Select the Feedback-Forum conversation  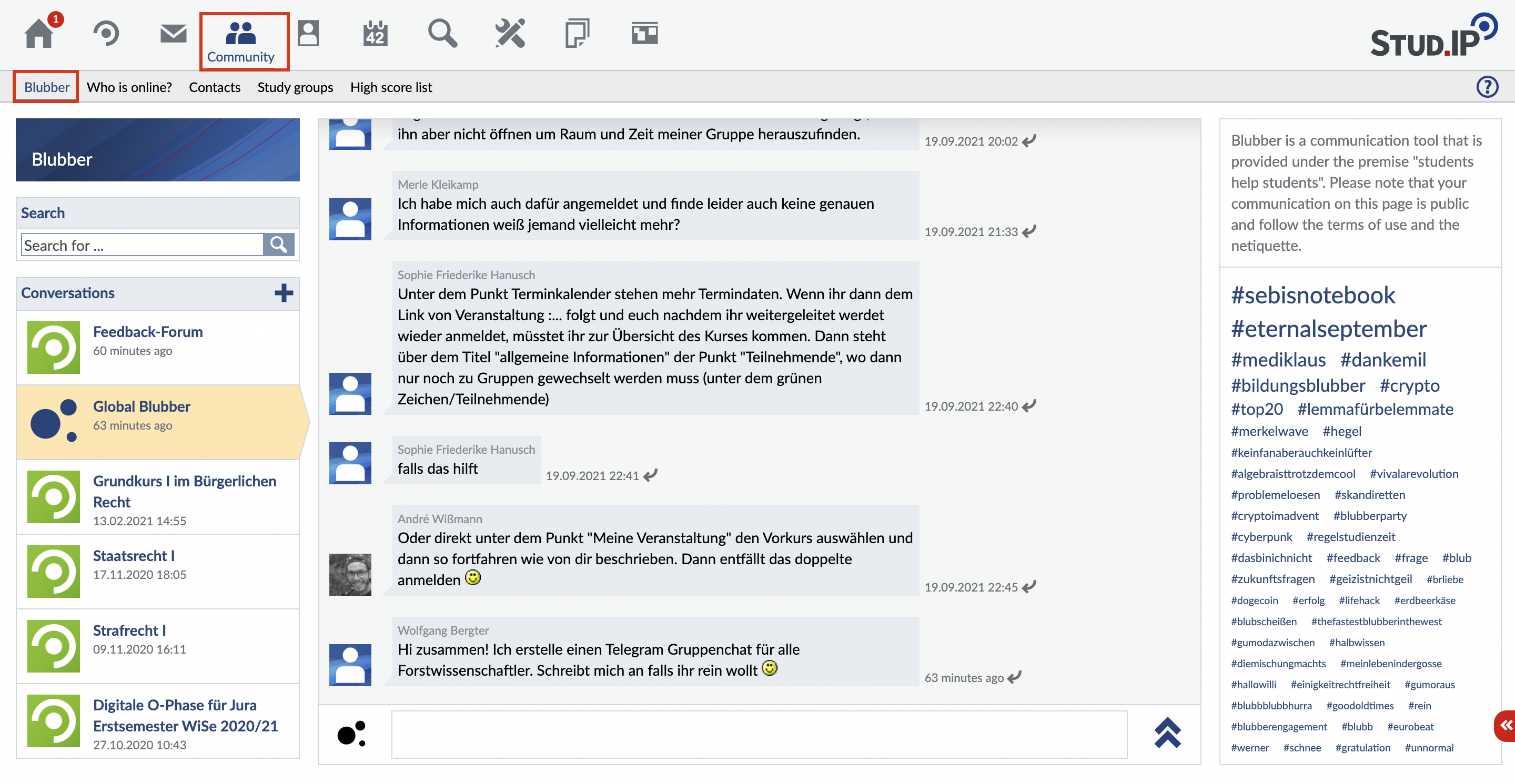pos(148,332)
